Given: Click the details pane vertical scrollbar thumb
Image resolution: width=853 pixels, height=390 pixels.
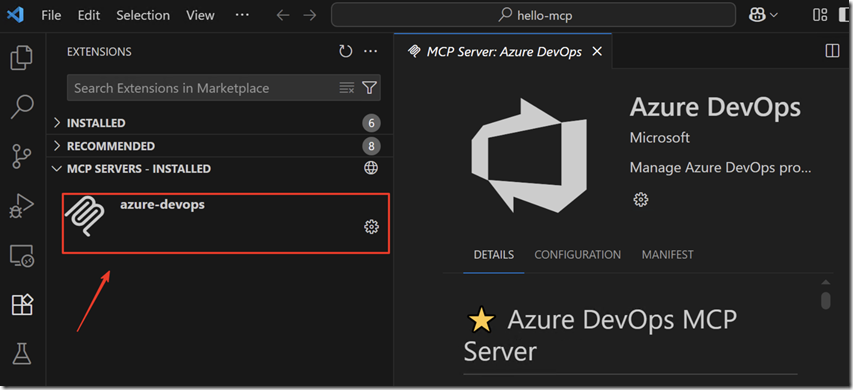Looking at the screenshot, I should click(826, 301).
